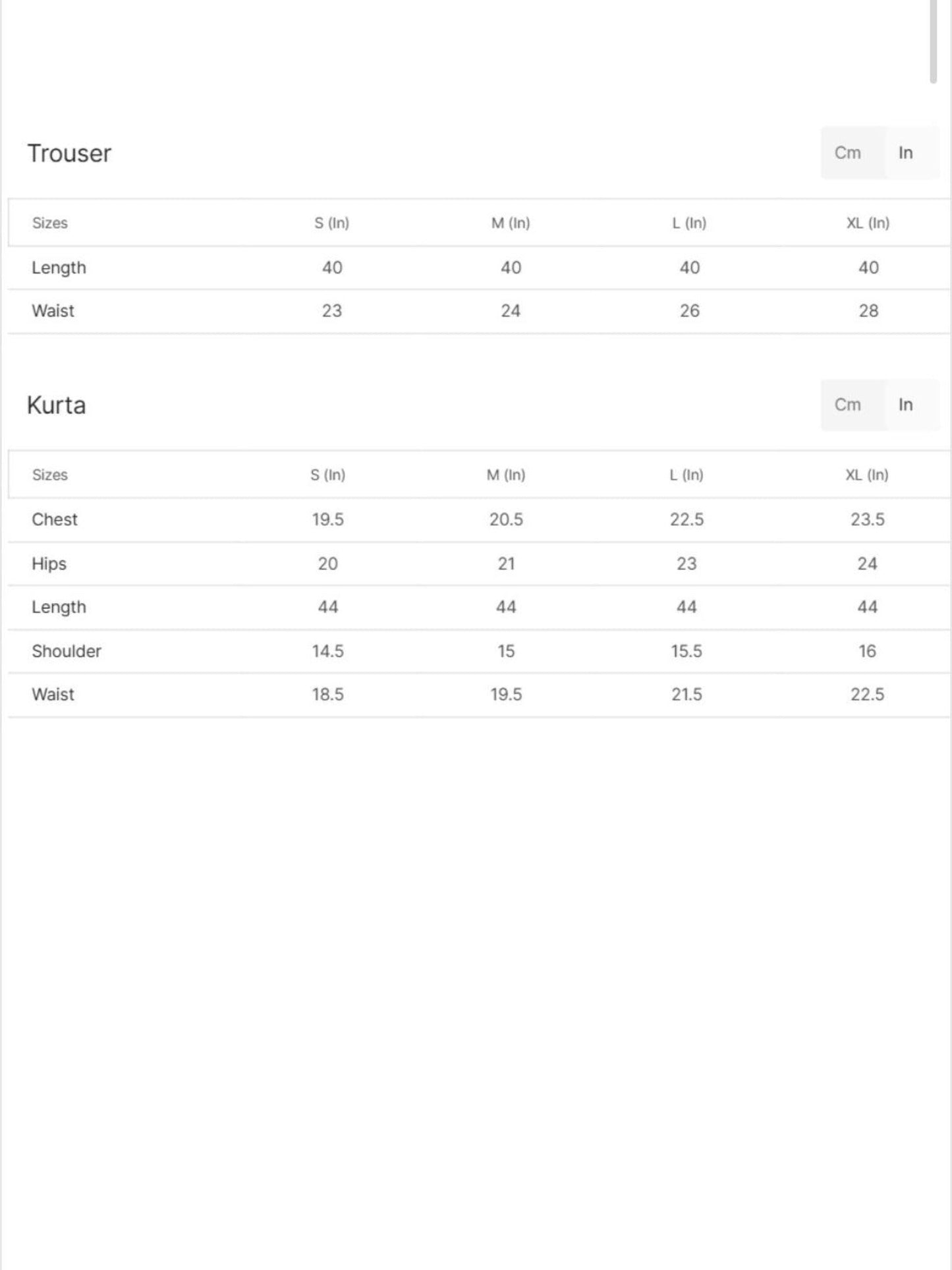
Task: Switch Kurta chart to Cm units
Action: point(848,405)
